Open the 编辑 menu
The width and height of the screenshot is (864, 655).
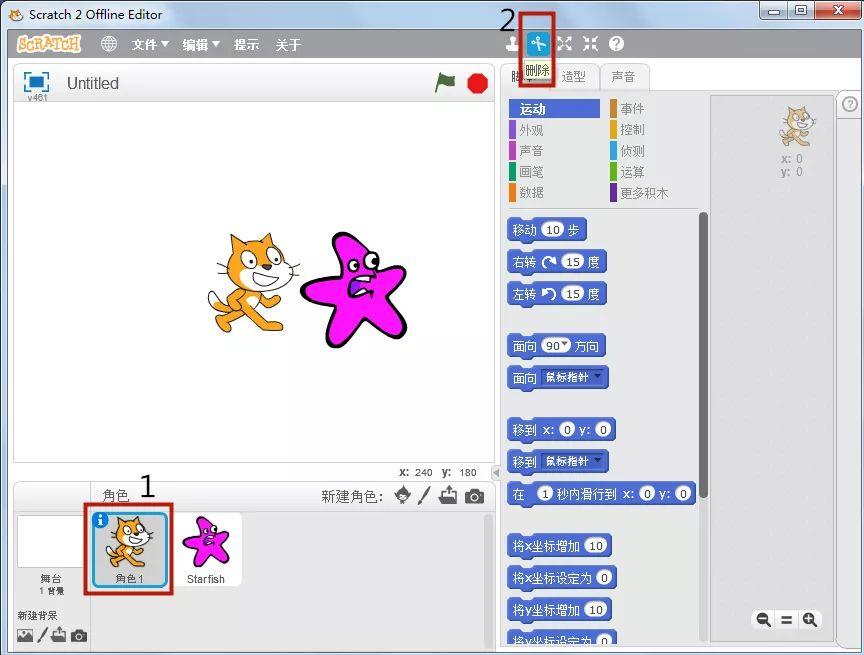tap(201, 44)
